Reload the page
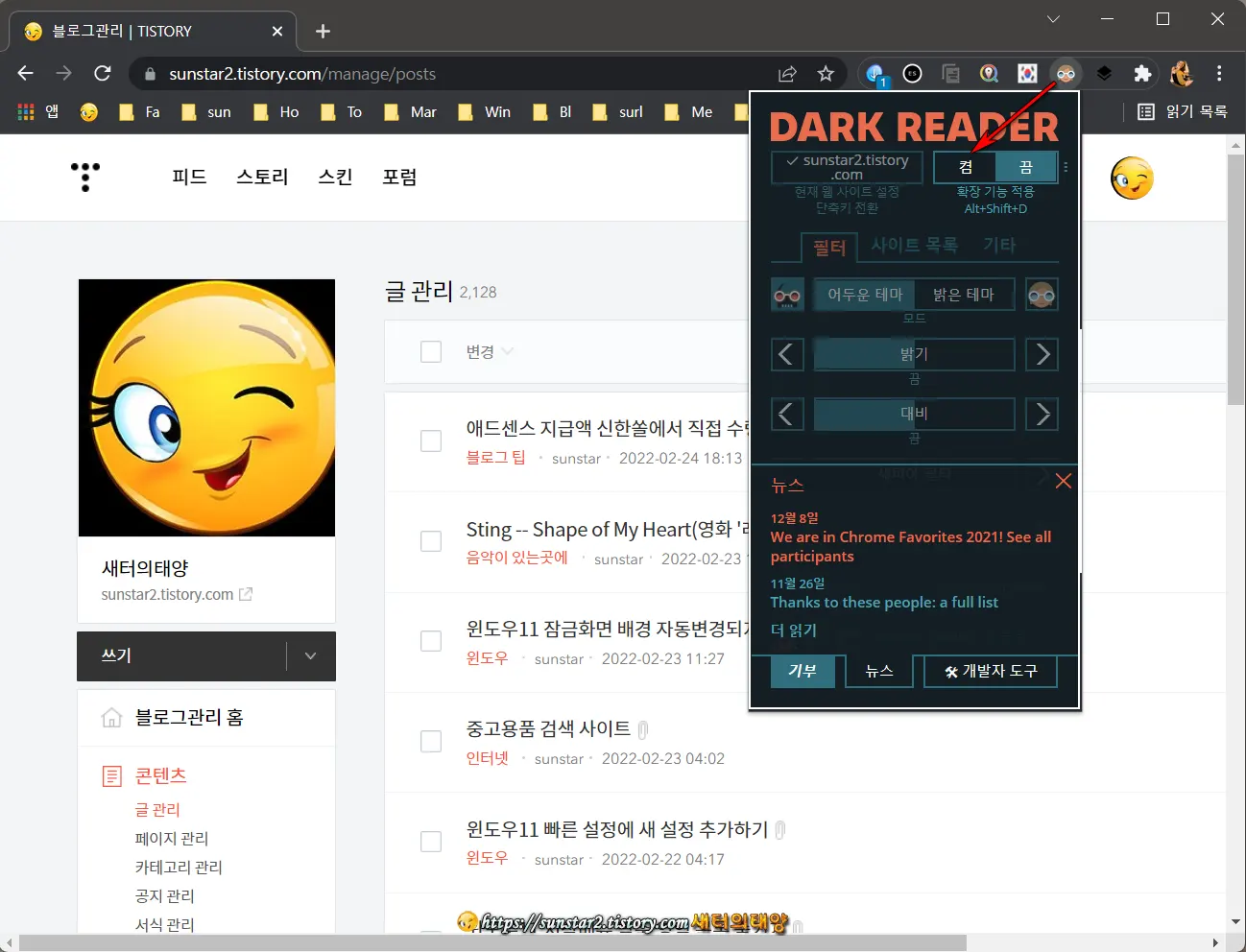Screen dimensions: 1246x952 pos(103,74)
